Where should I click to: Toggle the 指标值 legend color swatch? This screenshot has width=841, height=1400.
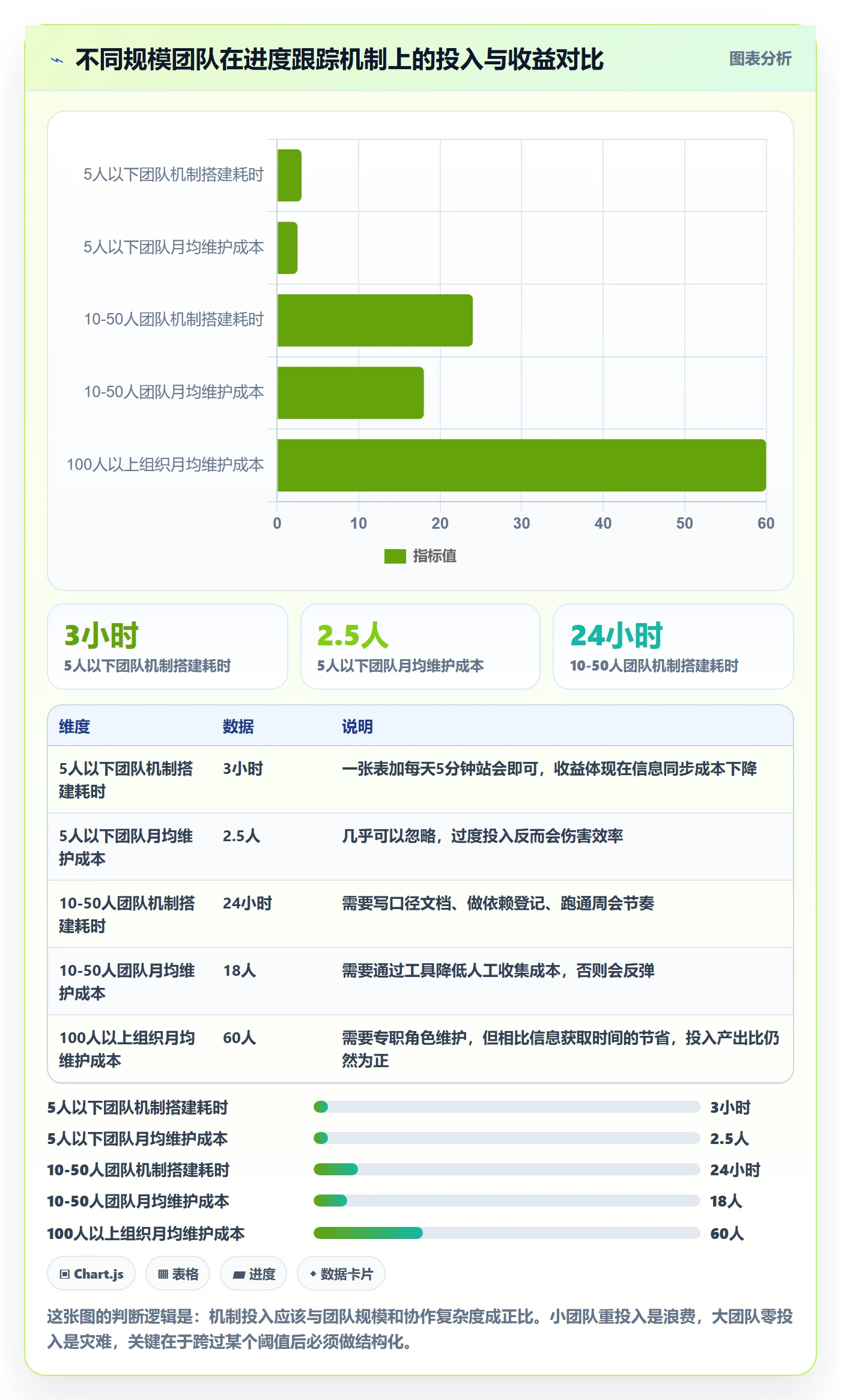tap(395, 556)
